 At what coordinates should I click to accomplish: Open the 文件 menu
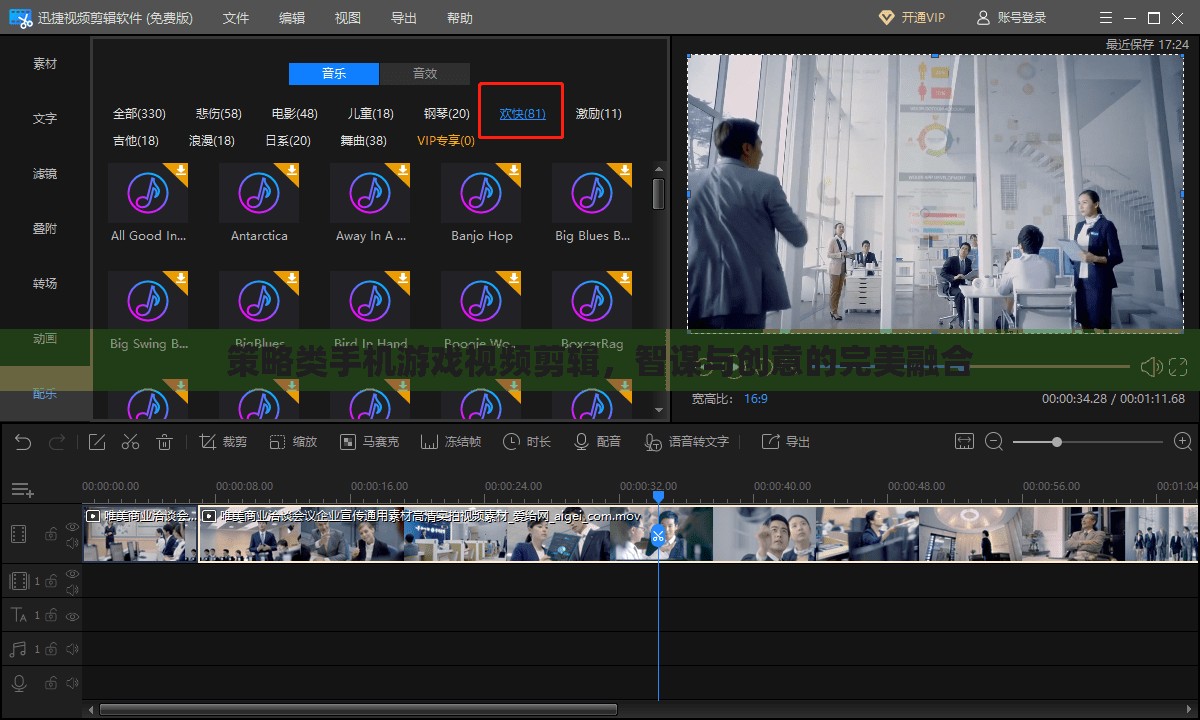[x=236, y=18]
